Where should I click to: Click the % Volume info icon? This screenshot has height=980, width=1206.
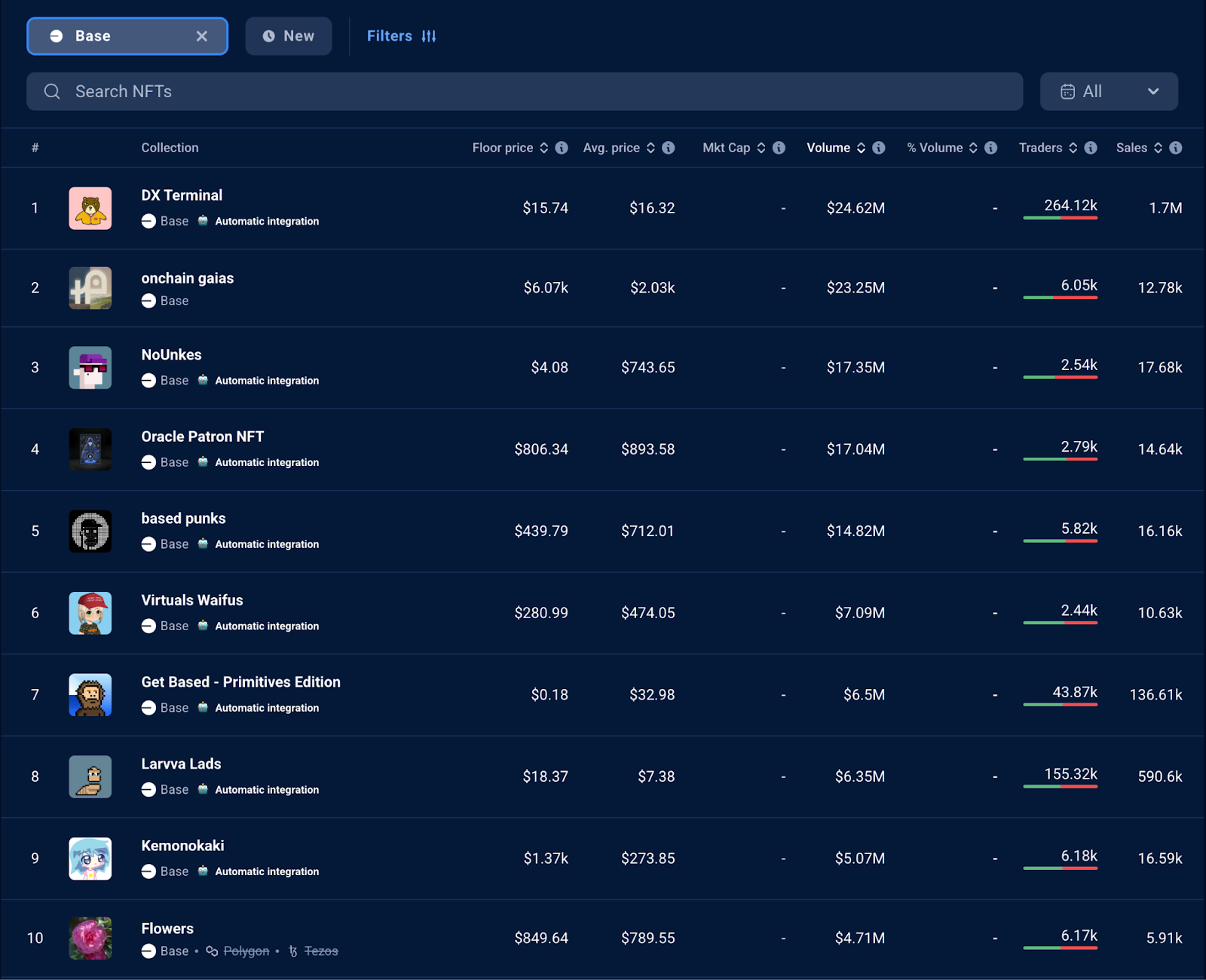(x=991, y=148)
